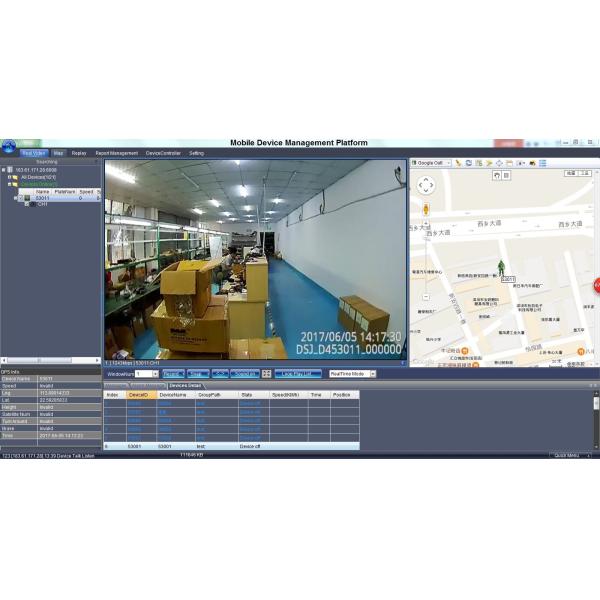Click the globe application logo

[x=8, y=147]
